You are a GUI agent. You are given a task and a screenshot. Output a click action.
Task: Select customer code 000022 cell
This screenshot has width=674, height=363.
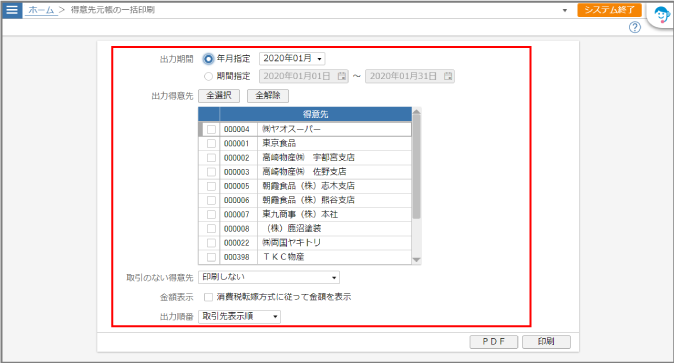[x=238, y=243]
